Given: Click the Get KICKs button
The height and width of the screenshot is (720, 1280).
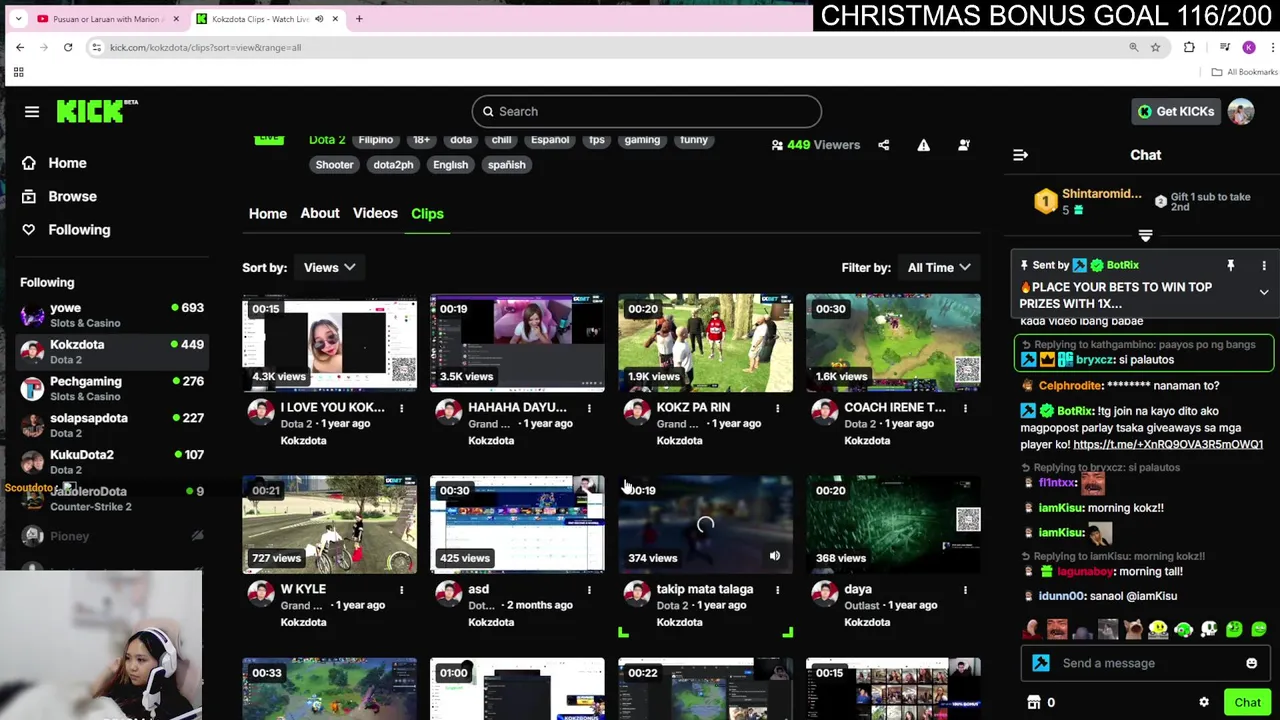Looking at the screenshot, I should pos(1177,111).
